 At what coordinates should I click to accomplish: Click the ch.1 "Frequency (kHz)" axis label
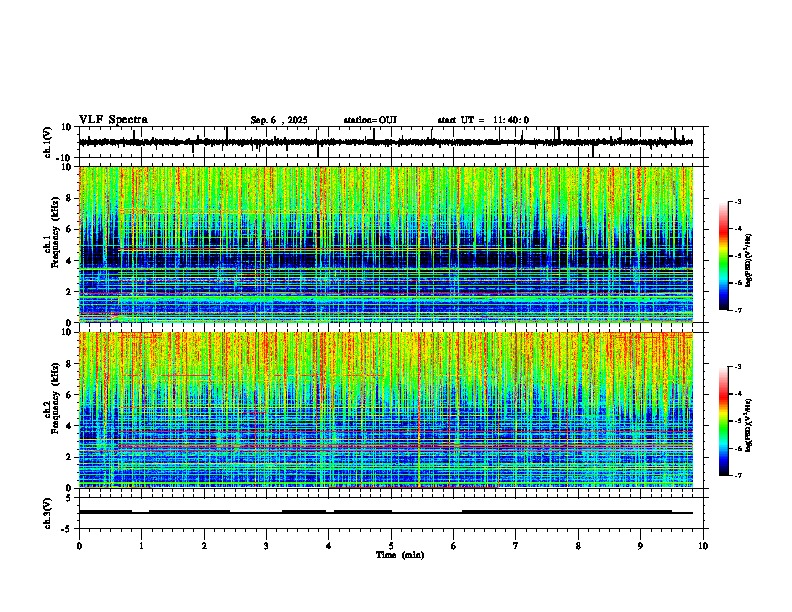pos(55,232)
